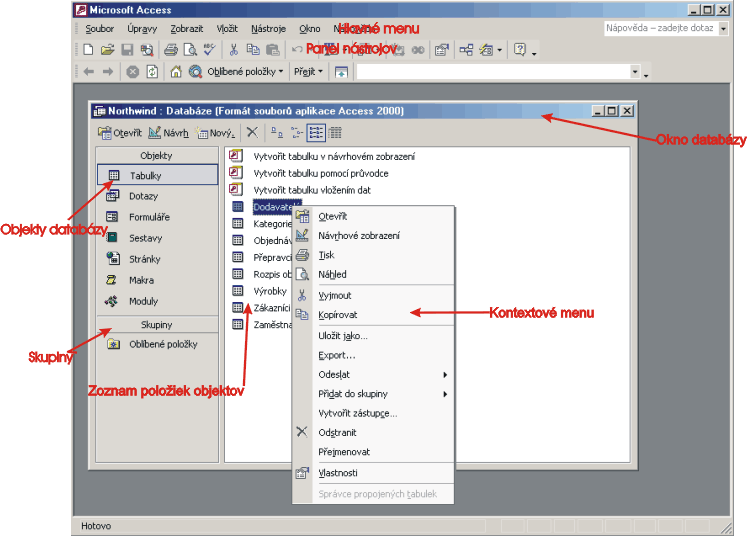Switch to Details view in database window
The image size is (747, 536).
coord(335,132)
